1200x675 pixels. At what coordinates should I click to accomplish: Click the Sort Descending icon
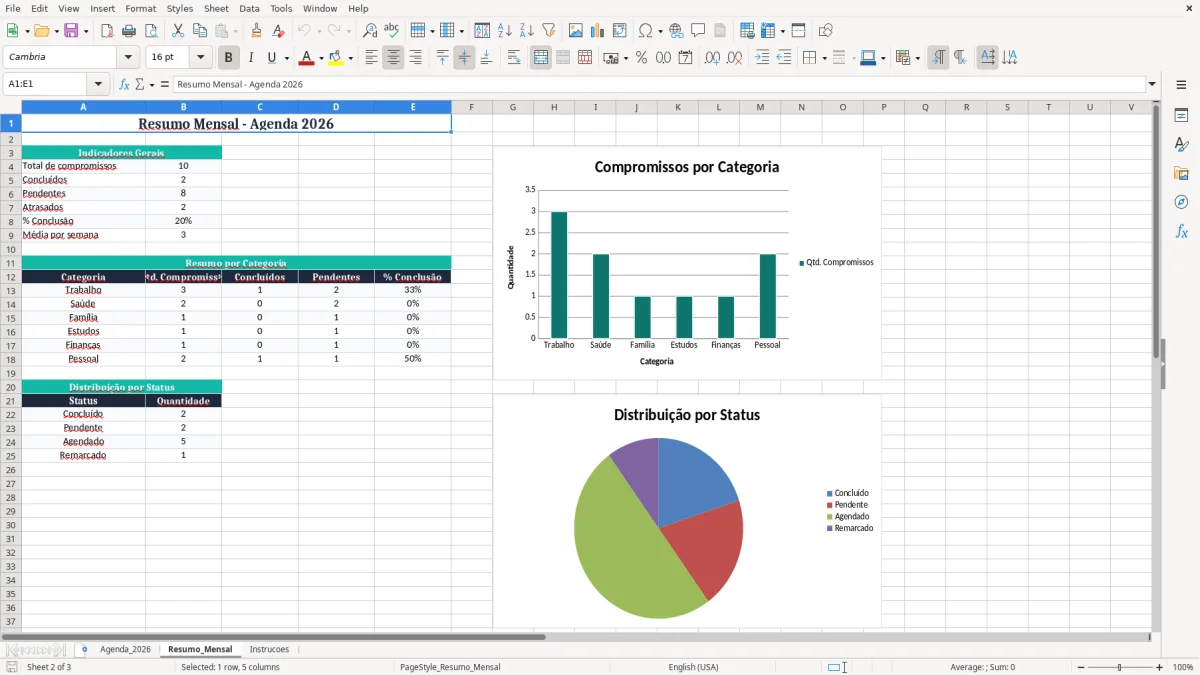[x=526, y=31]
